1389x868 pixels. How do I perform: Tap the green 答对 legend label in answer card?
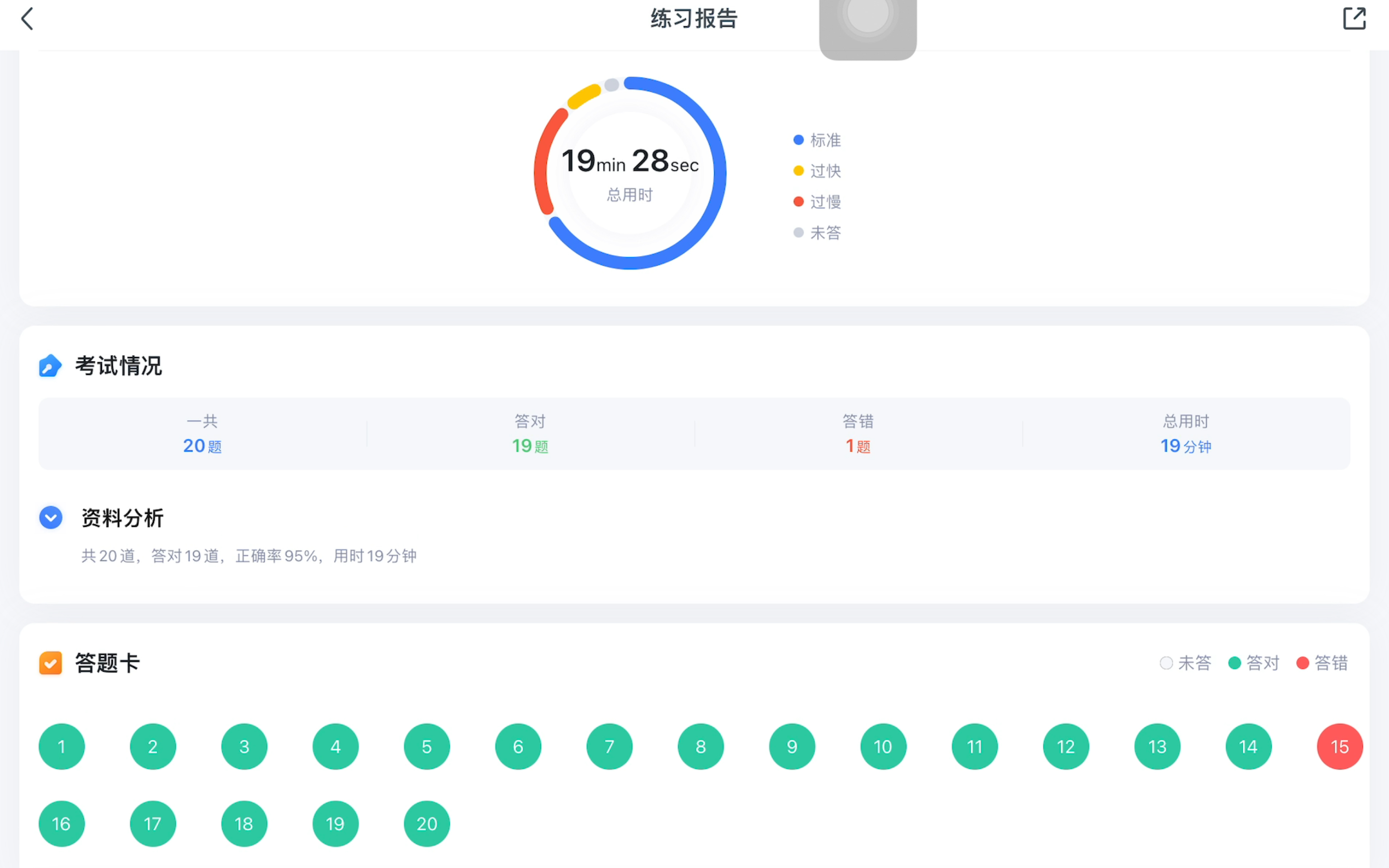pos(1263,663)
